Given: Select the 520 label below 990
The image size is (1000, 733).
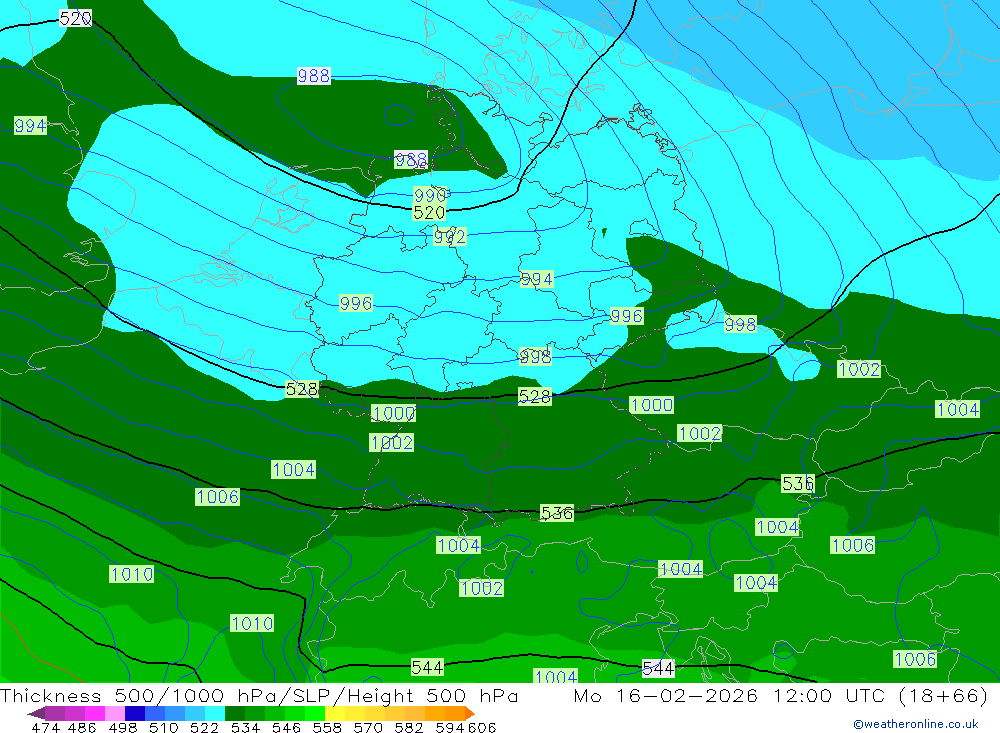Looking at the screenshot, I should [x=429, y=212].
